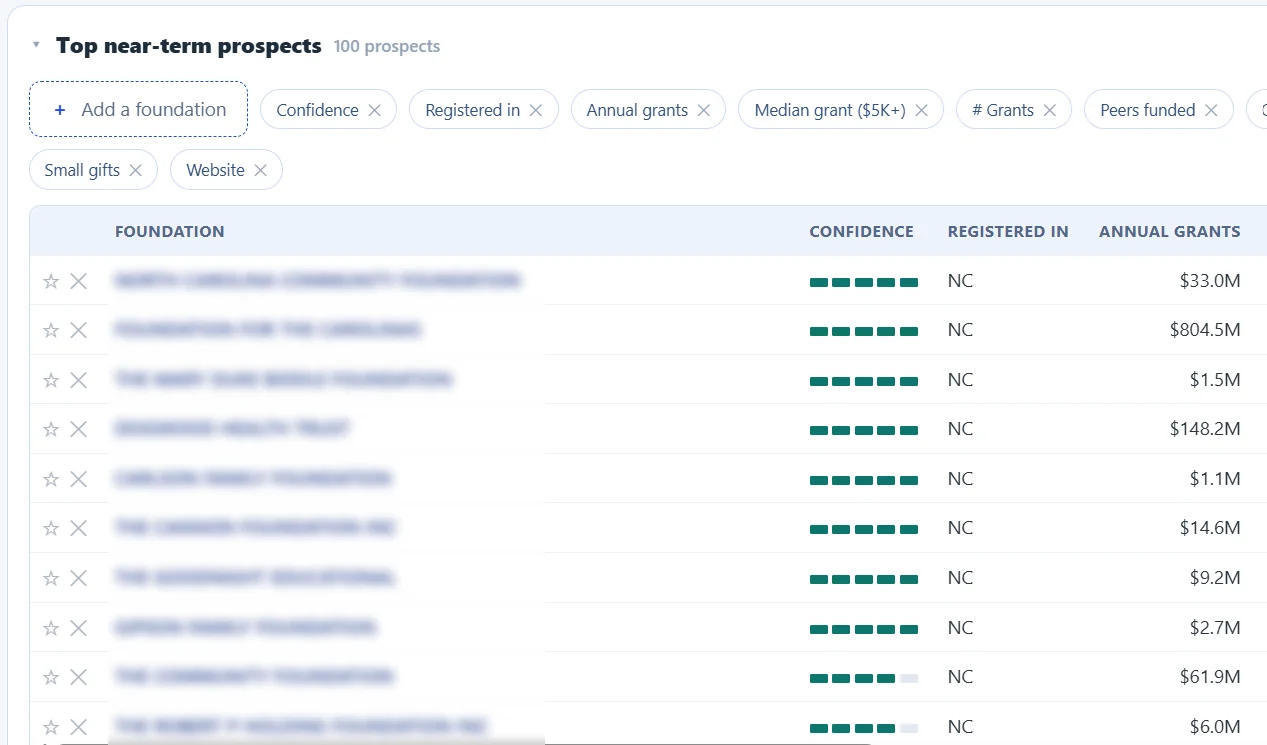Image resolution: width=1267 pixels, height=745 pixels.
Task: Favorite the row showing $2.7M annual grants
Action: [x=51, y=628]
